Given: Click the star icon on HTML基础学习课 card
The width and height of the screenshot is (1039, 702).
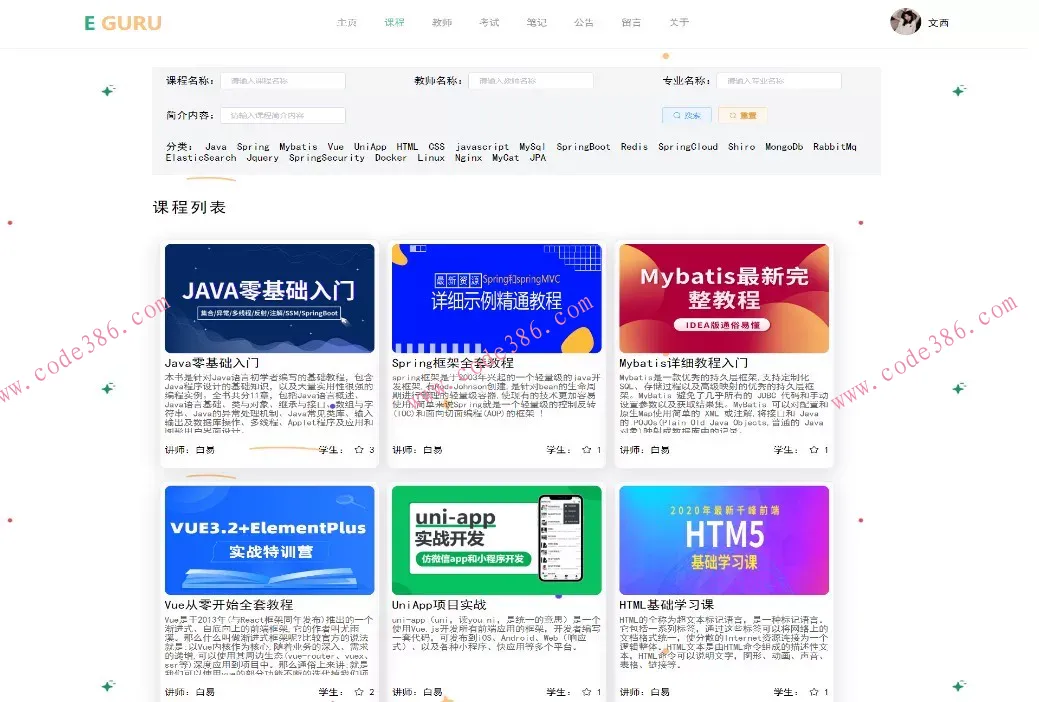Looking at the screenshot, I should click(x=814, y=691).
